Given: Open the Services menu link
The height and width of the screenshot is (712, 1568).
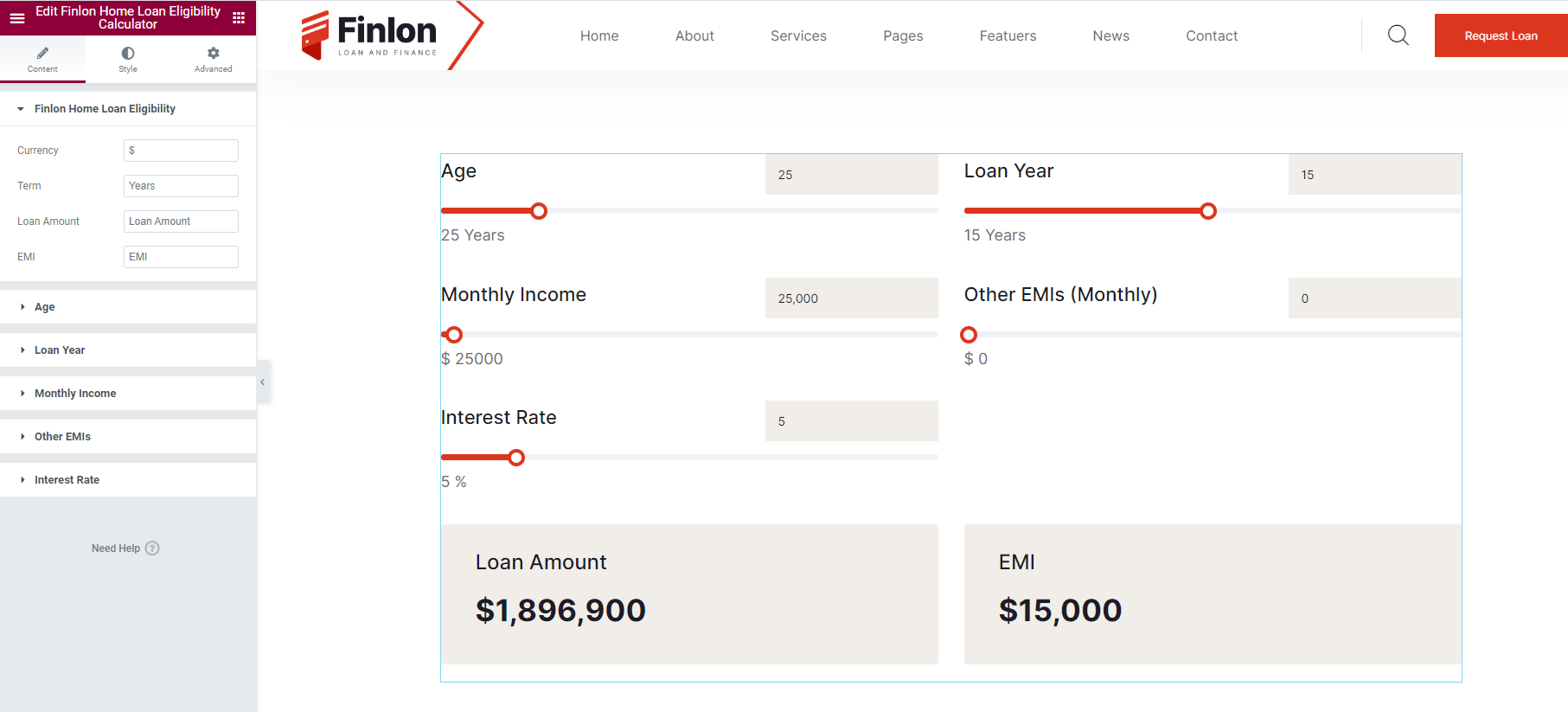Looking at the screenshot, I should coord(798,36).
